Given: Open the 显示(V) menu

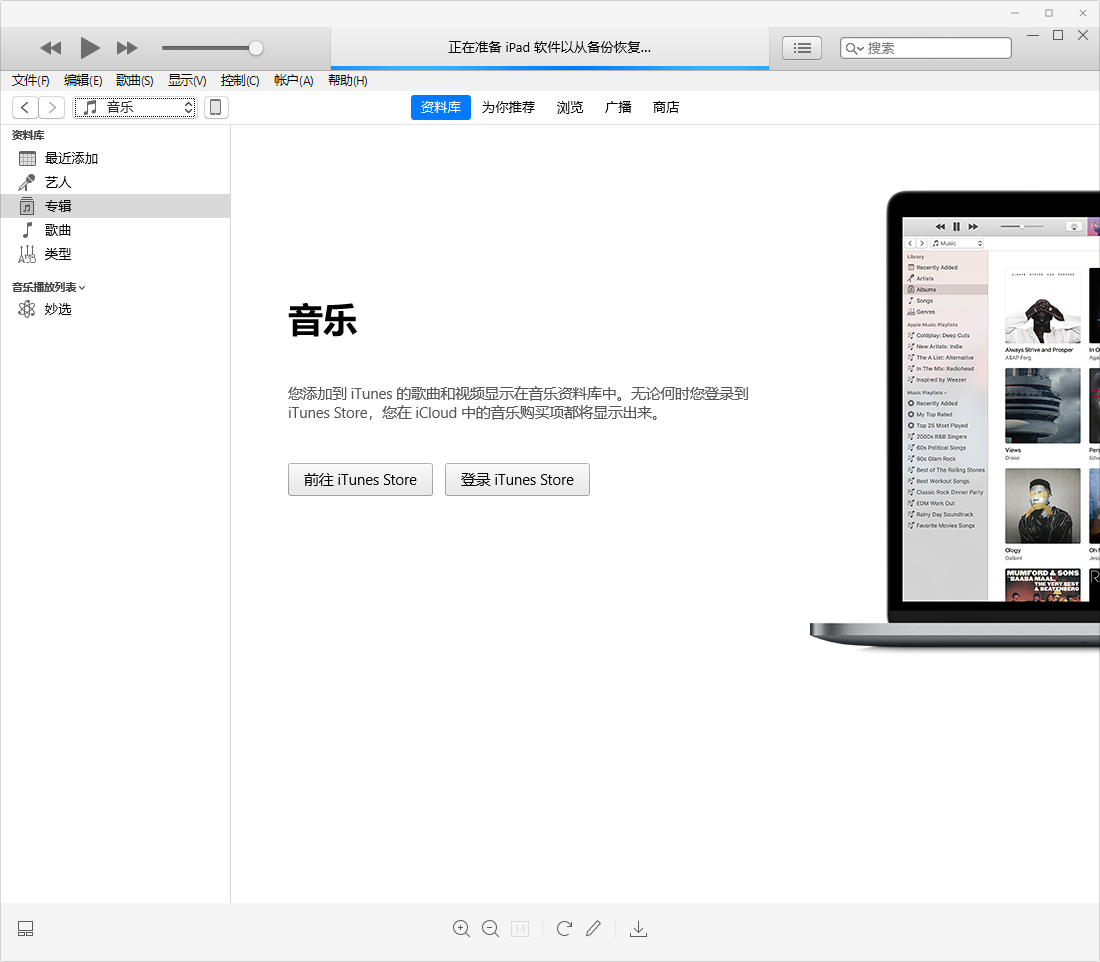Looking at the screenshot, I should [187, 81].
